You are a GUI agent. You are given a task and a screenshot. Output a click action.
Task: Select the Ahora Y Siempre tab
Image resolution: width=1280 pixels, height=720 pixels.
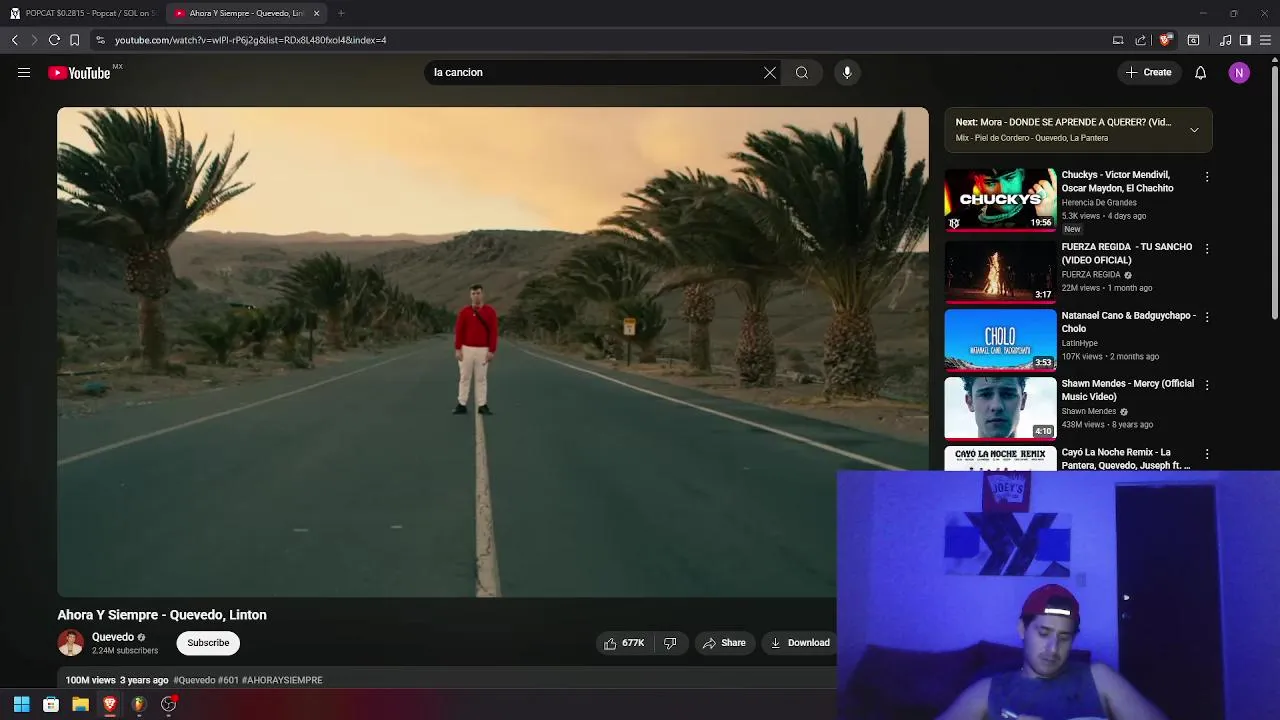[240, 13]
